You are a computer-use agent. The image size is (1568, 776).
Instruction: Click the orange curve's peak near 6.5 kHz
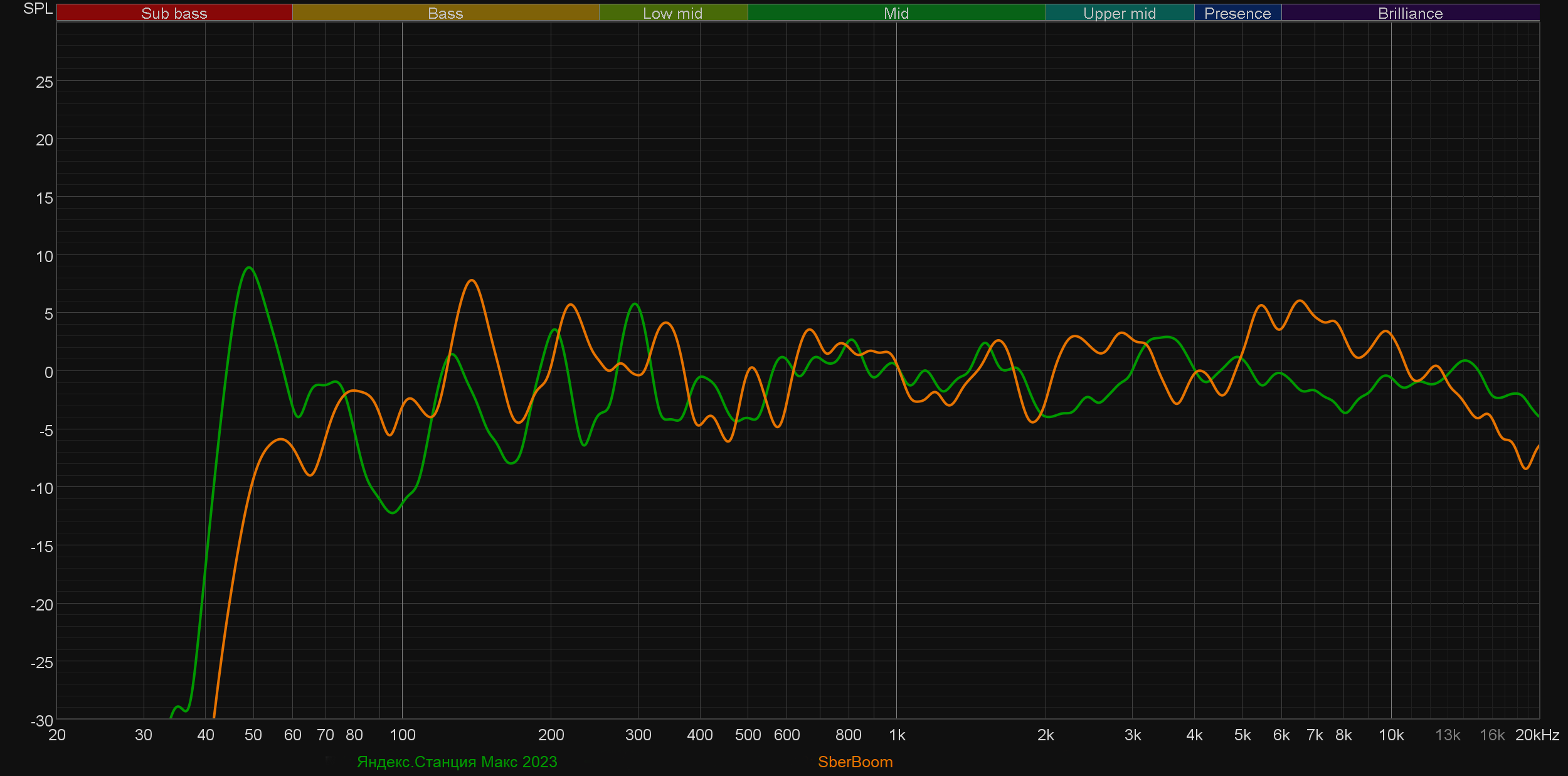[x=1300, y=301]
